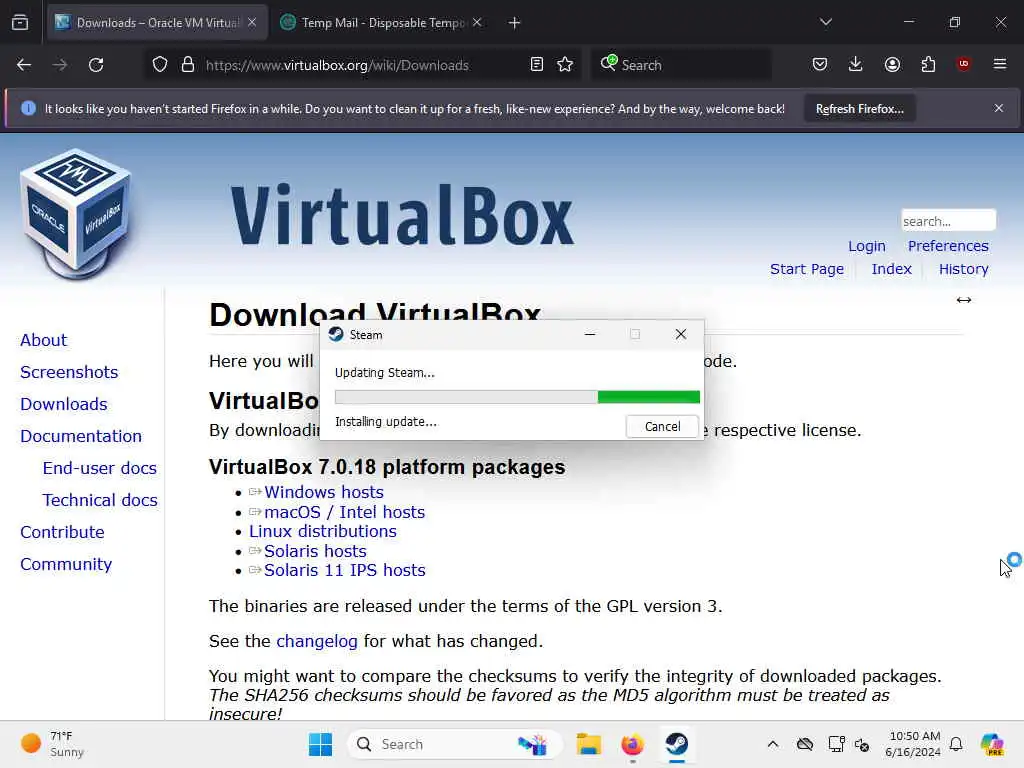
Task: Click the site security padlock icon
Action: [188, 65]
